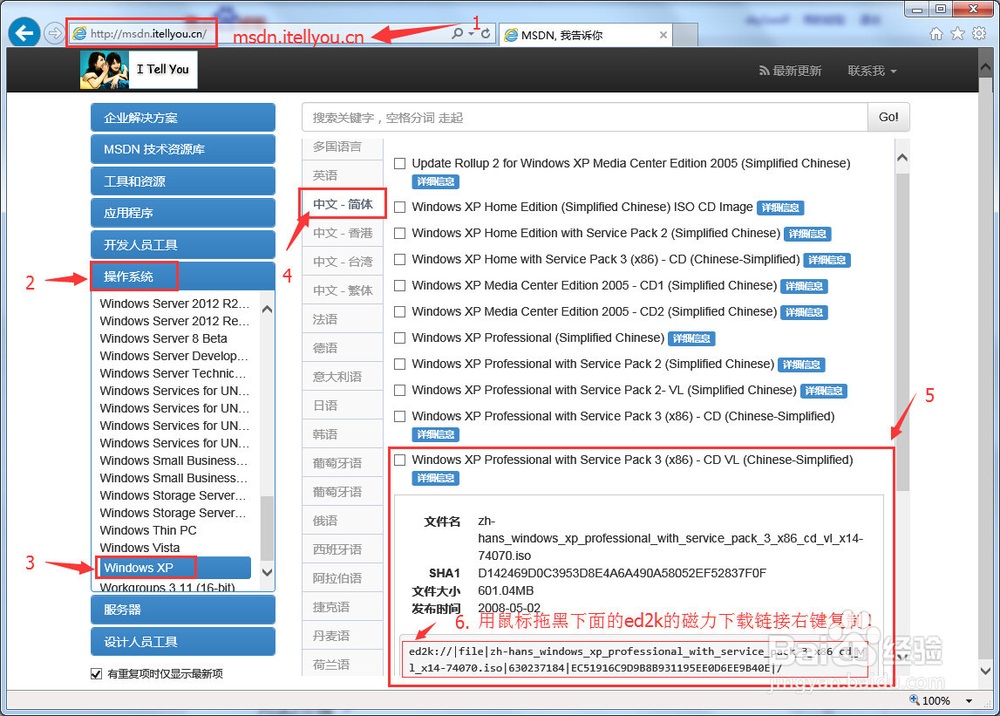Open the 100% zoom level dropdown
This screenshot has width=1000, height=716.
(969, 701)
